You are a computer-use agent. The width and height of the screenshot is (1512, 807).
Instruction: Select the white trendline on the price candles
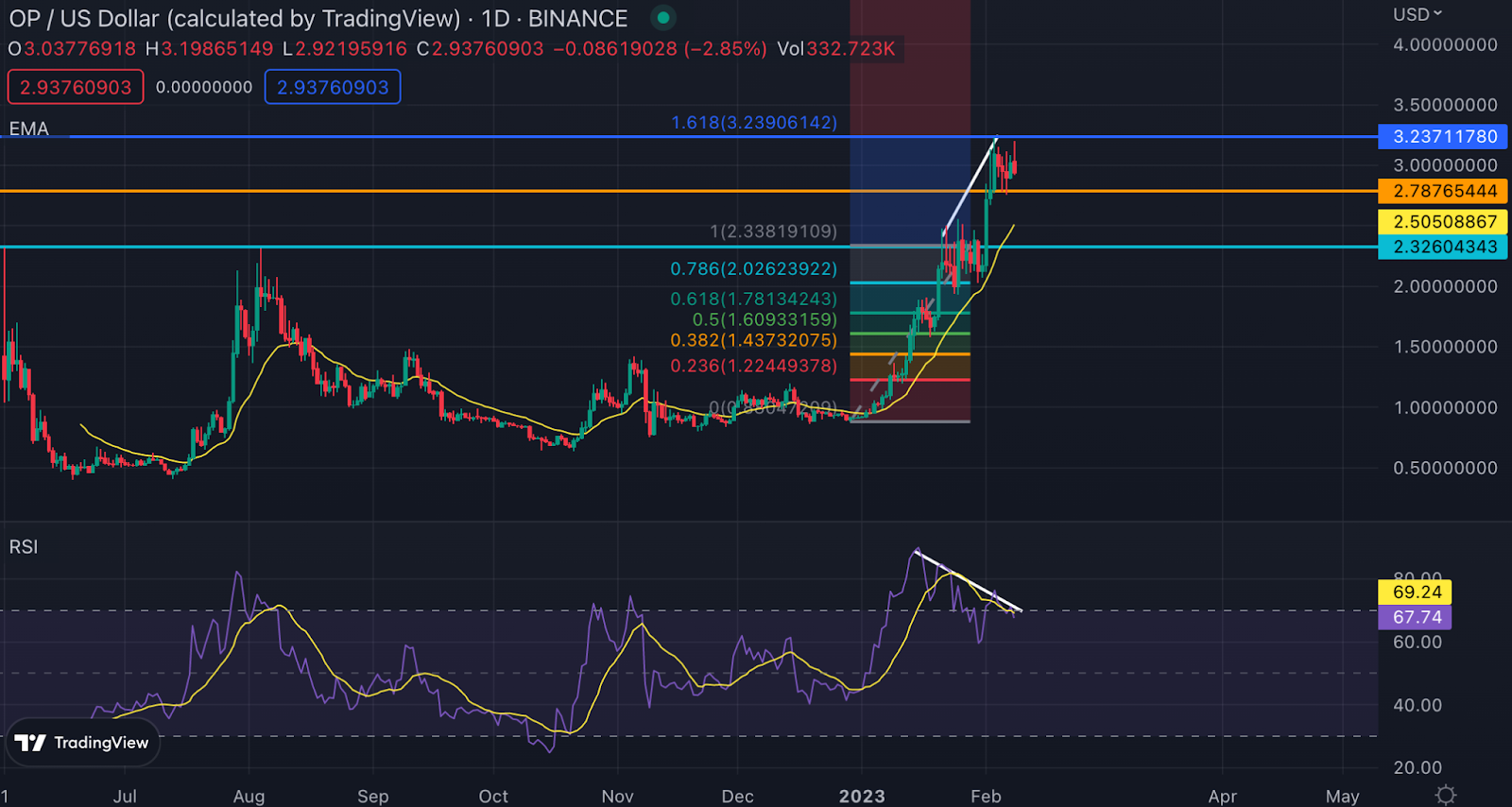(x=970, y=185)
